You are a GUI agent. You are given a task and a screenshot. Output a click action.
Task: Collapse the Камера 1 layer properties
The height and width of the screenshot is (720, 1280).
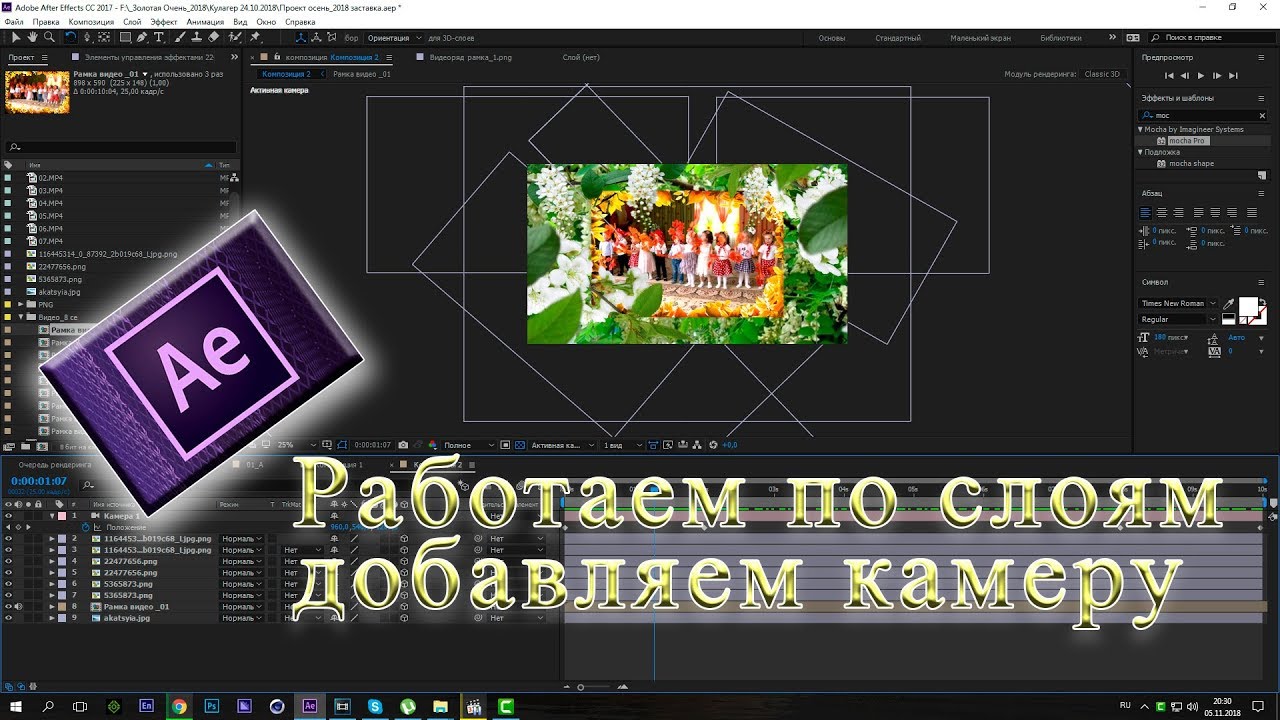(52, 516)
